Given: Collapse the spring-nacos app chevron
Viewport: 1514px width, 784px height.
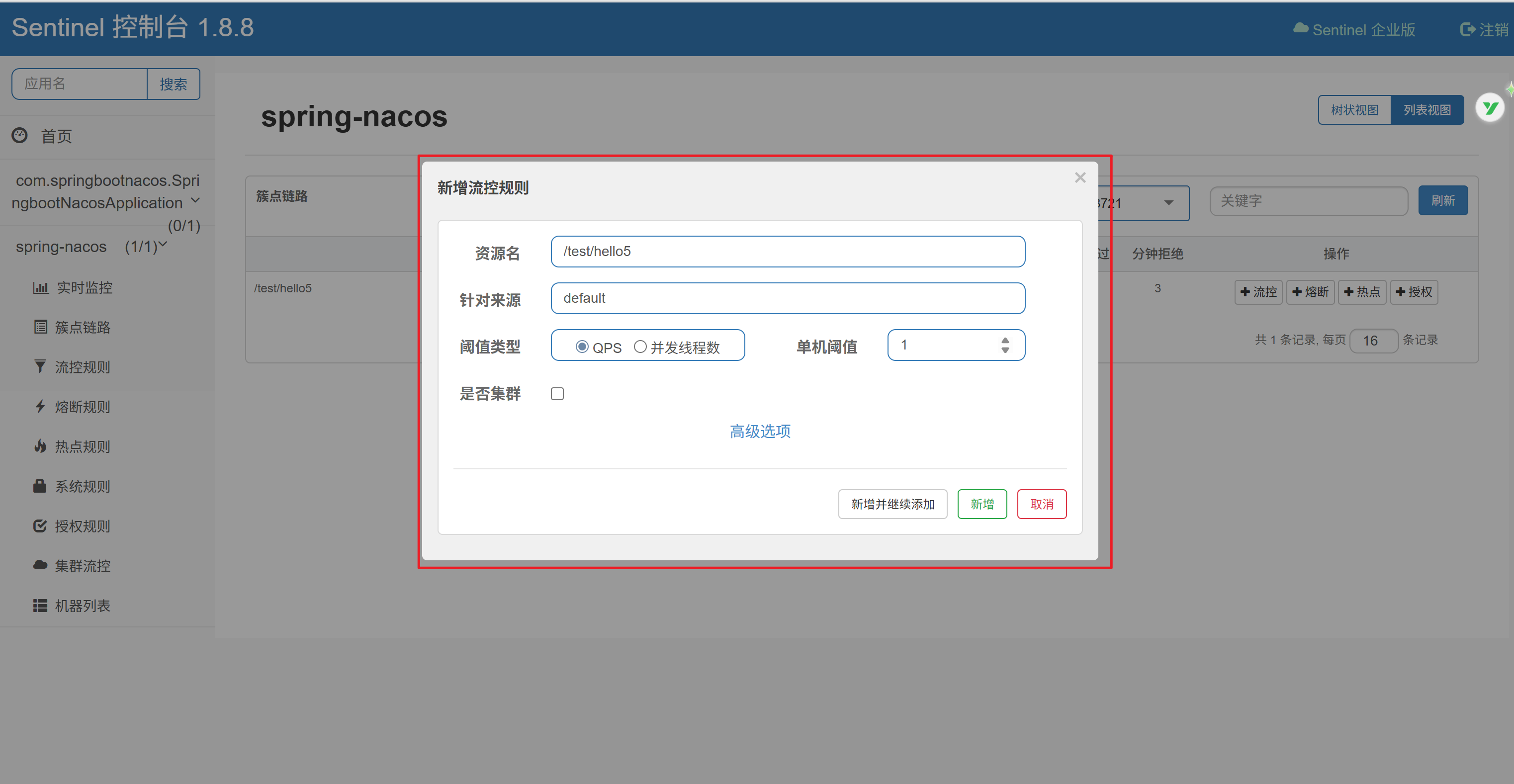Looking at the screenshot, I should (164, 244).
